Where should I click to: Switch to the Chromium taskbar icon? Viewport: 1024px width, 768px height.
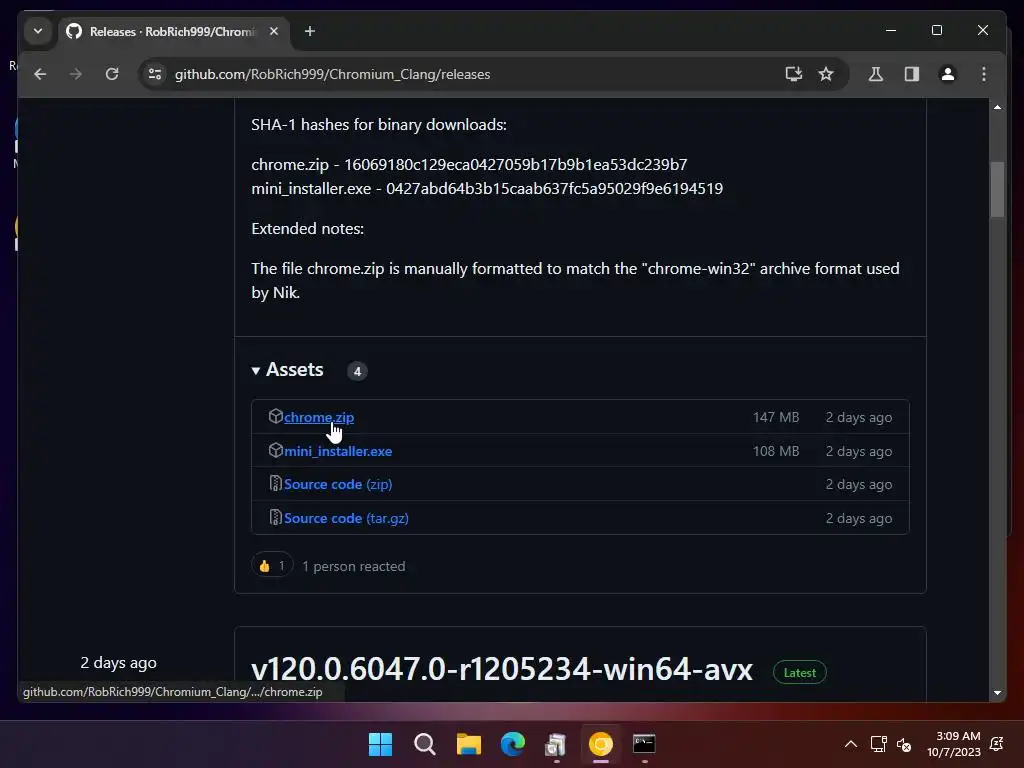click(601, 744)
